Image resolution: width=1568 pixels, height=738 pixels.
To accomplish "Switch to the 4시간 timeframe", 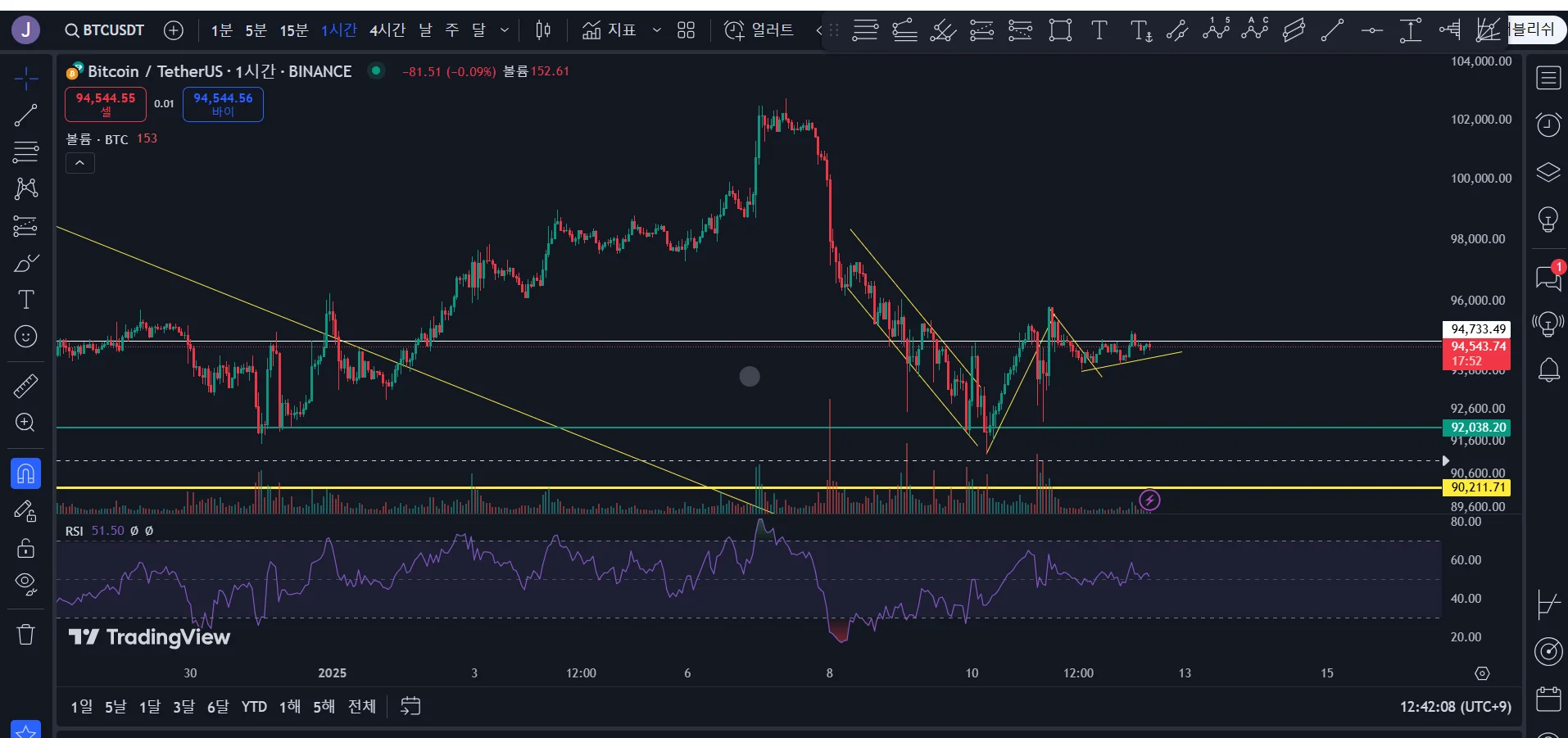I will tap(387, 30).
